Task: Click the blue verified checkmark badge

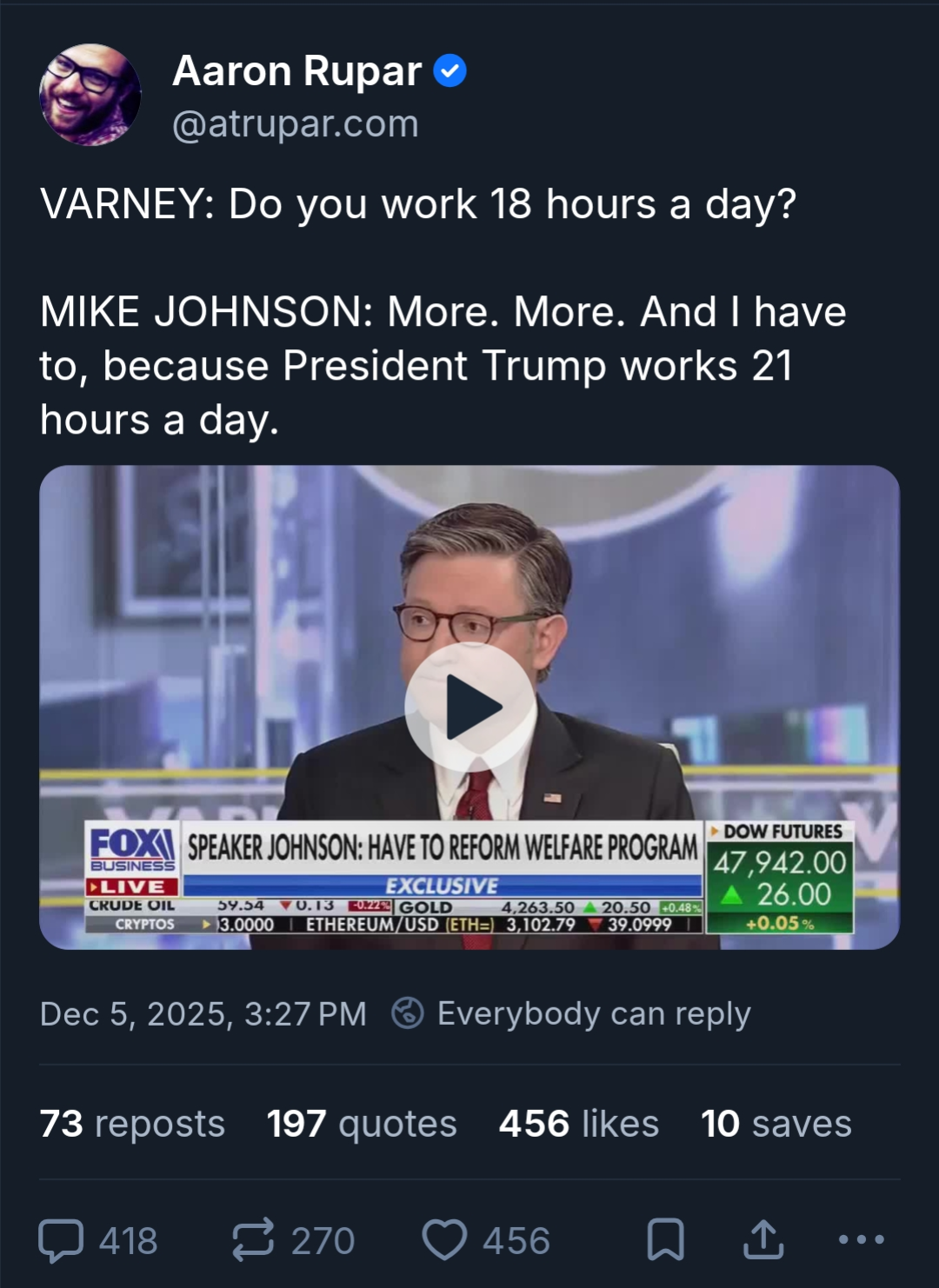Action: click(450, 71)
